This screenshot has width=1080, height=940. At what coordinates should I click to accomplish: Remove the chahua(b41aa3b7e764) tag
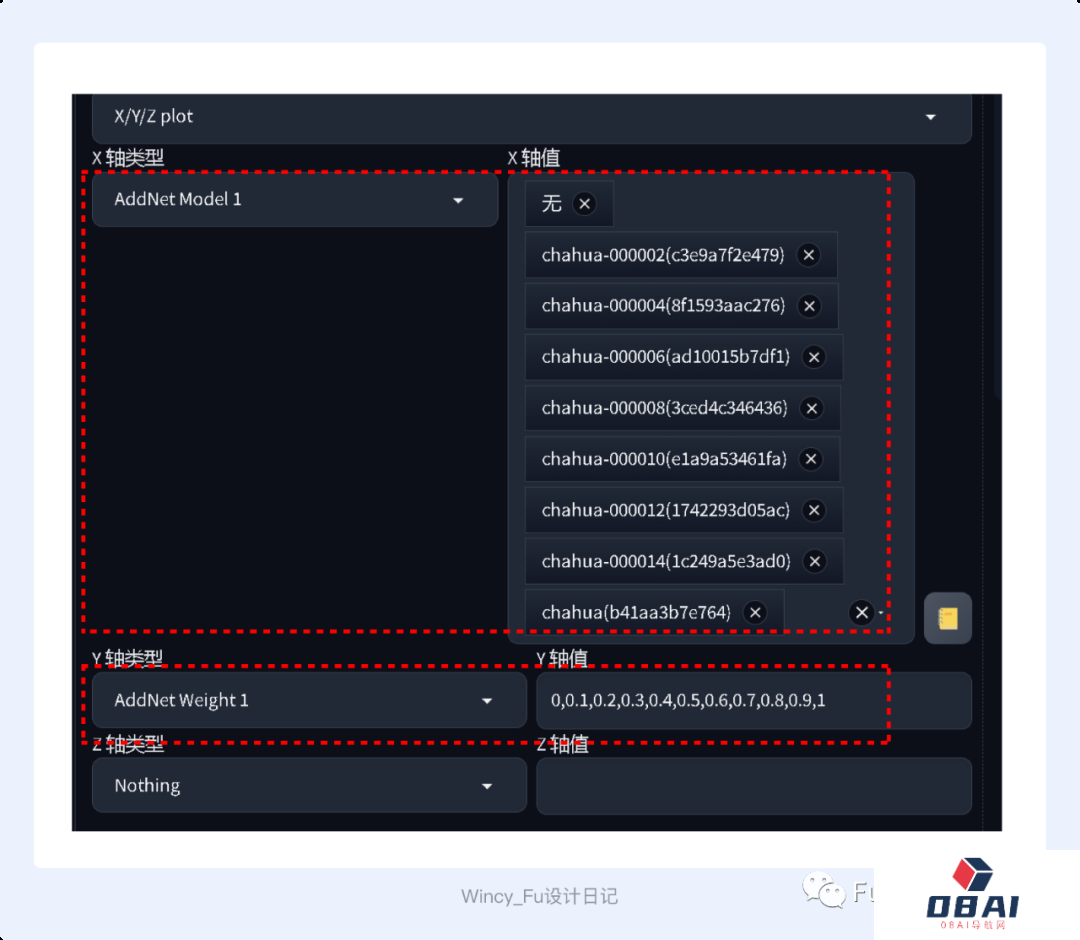click(755, 612)
